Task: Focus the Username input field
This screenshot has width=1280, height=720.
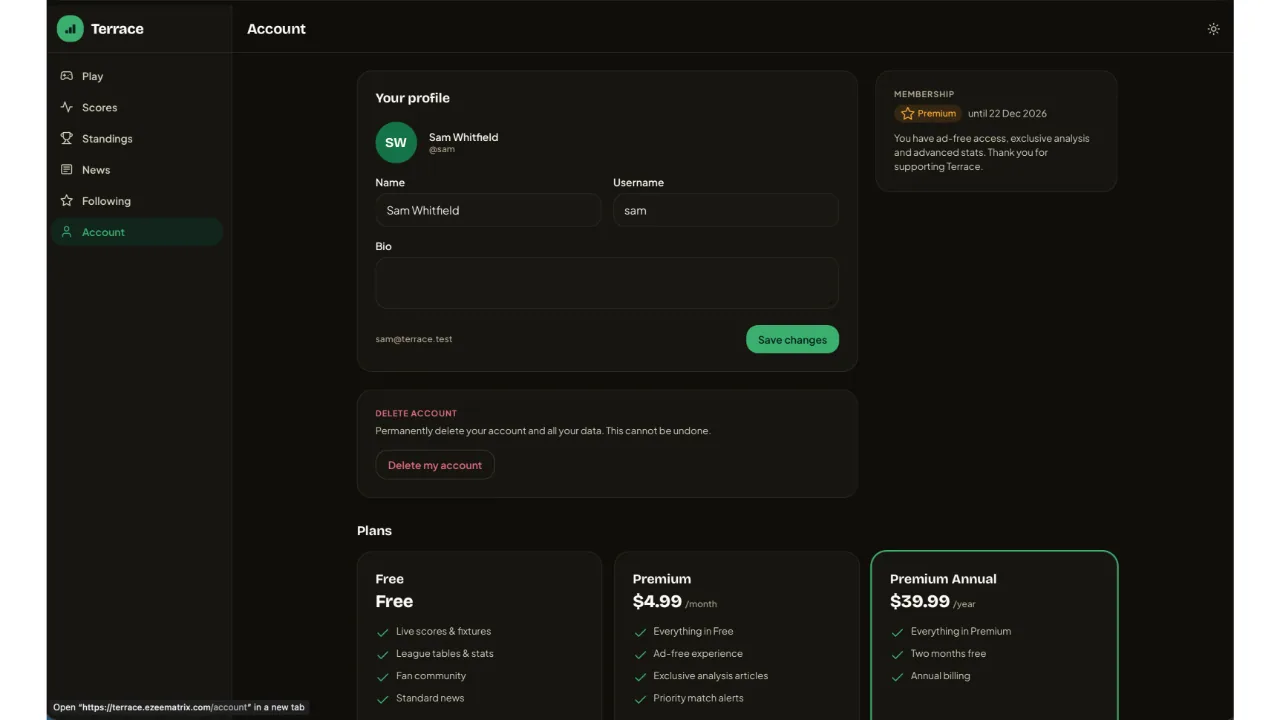Action: tap(726, 211)
